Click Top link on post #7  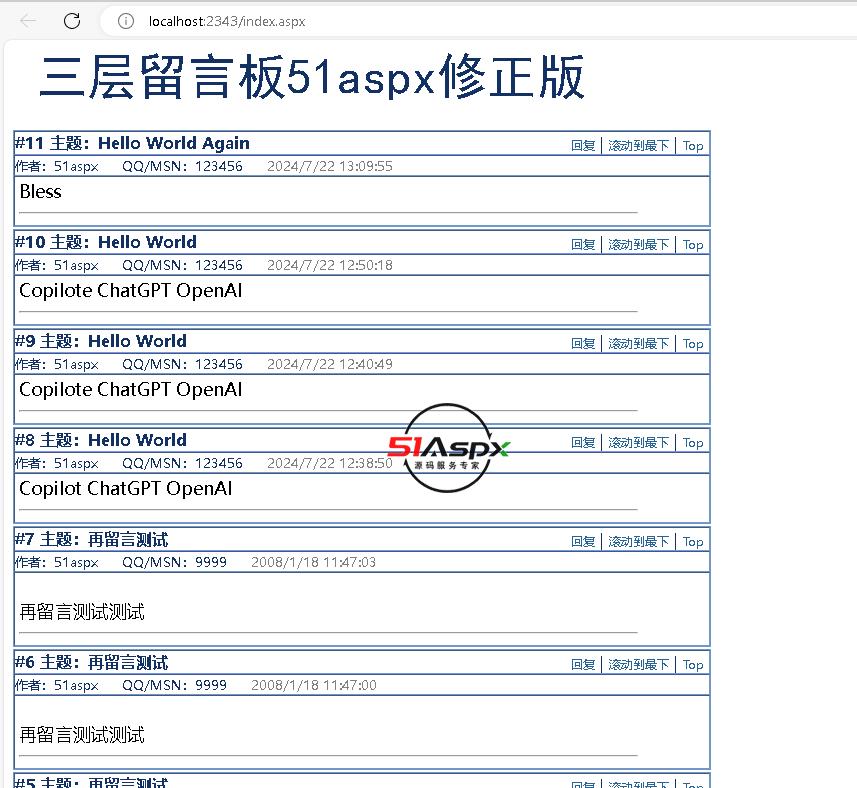[x=692, y=542]
